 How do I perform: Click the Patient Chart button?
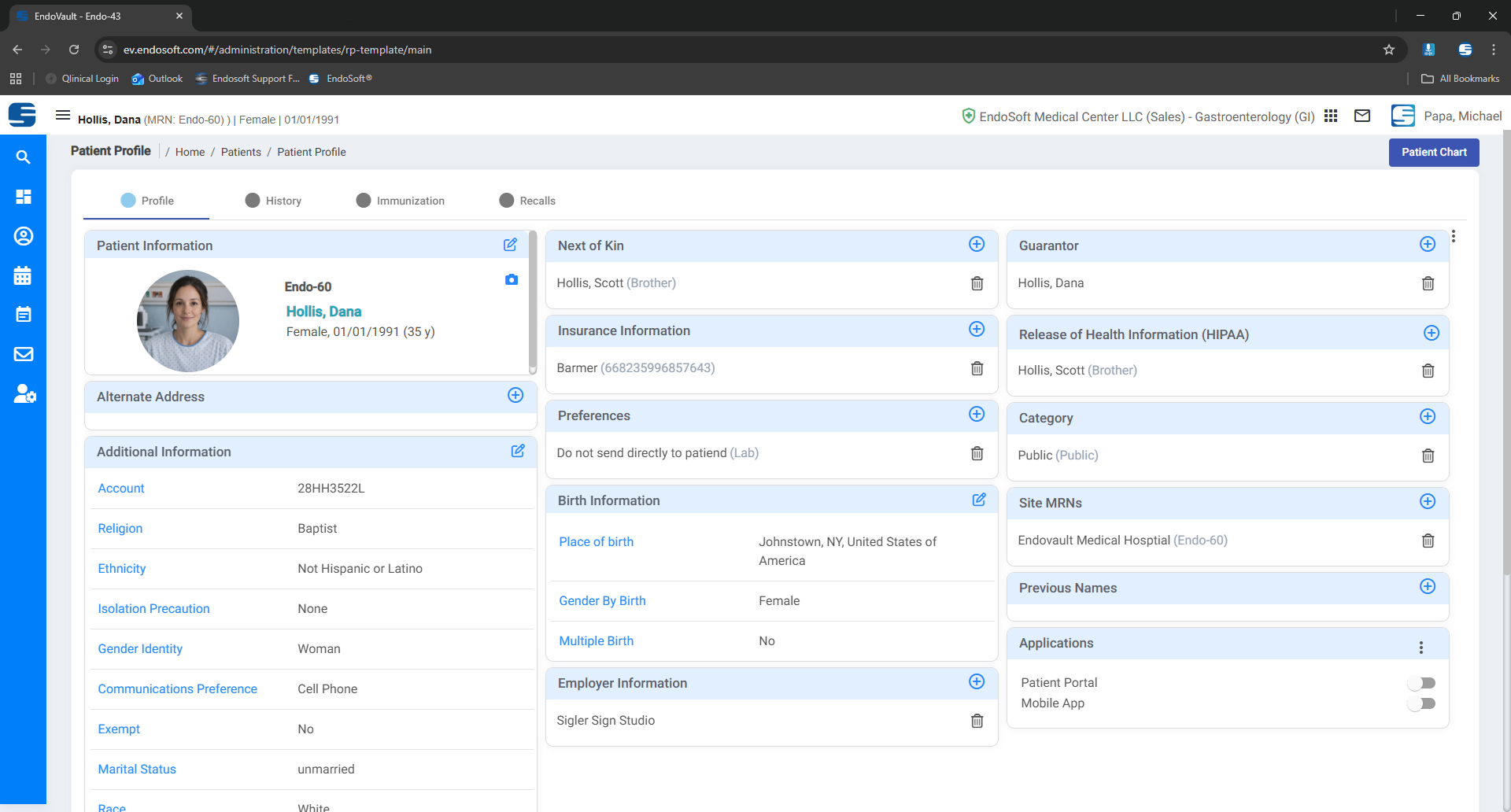pos(1433,153)
